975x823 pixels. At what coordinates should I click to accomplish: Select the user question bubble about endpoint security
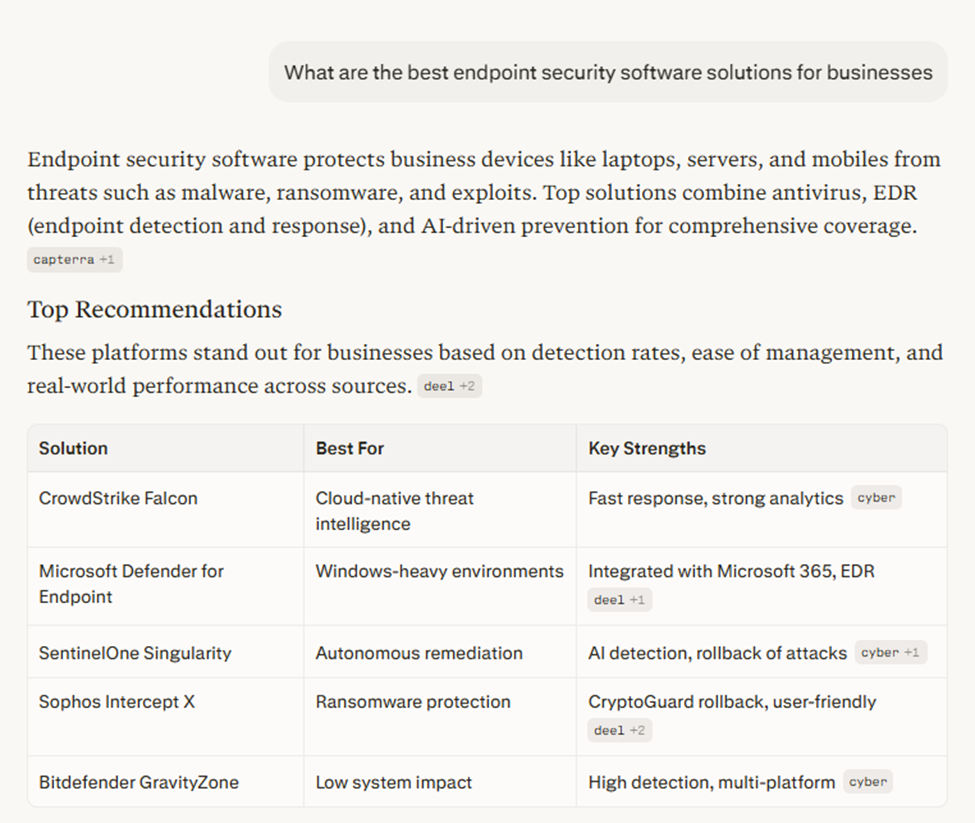(x=607, y=71)
